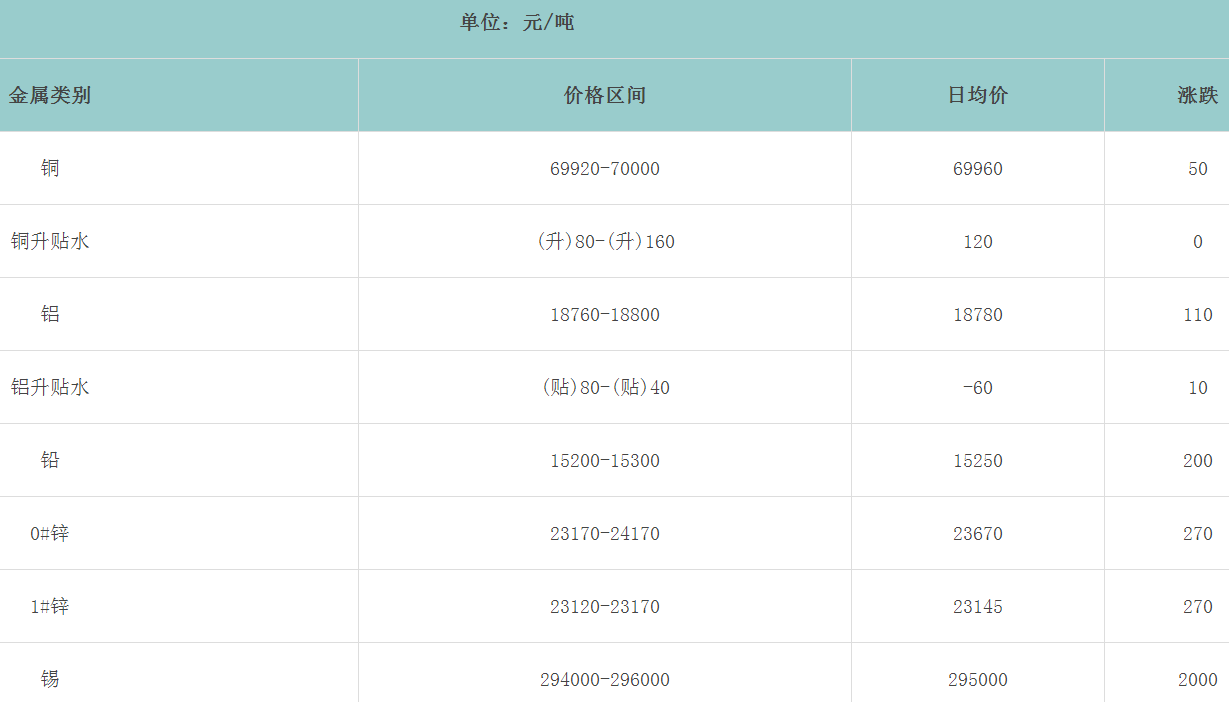Click the 铝升贴水 row label
The height and width of the screenshot is (702, 1229).
pos(50,388)
